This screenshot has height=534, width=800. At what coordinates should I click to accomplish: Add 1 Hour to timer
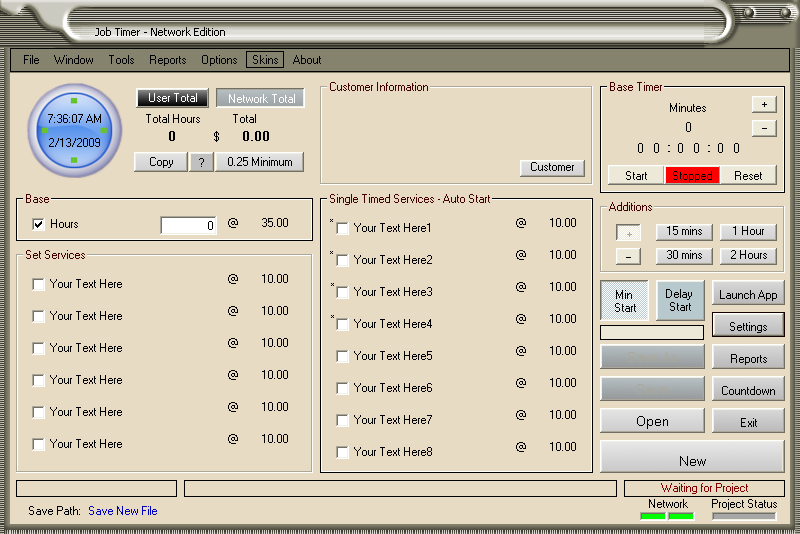click(748, 232)
